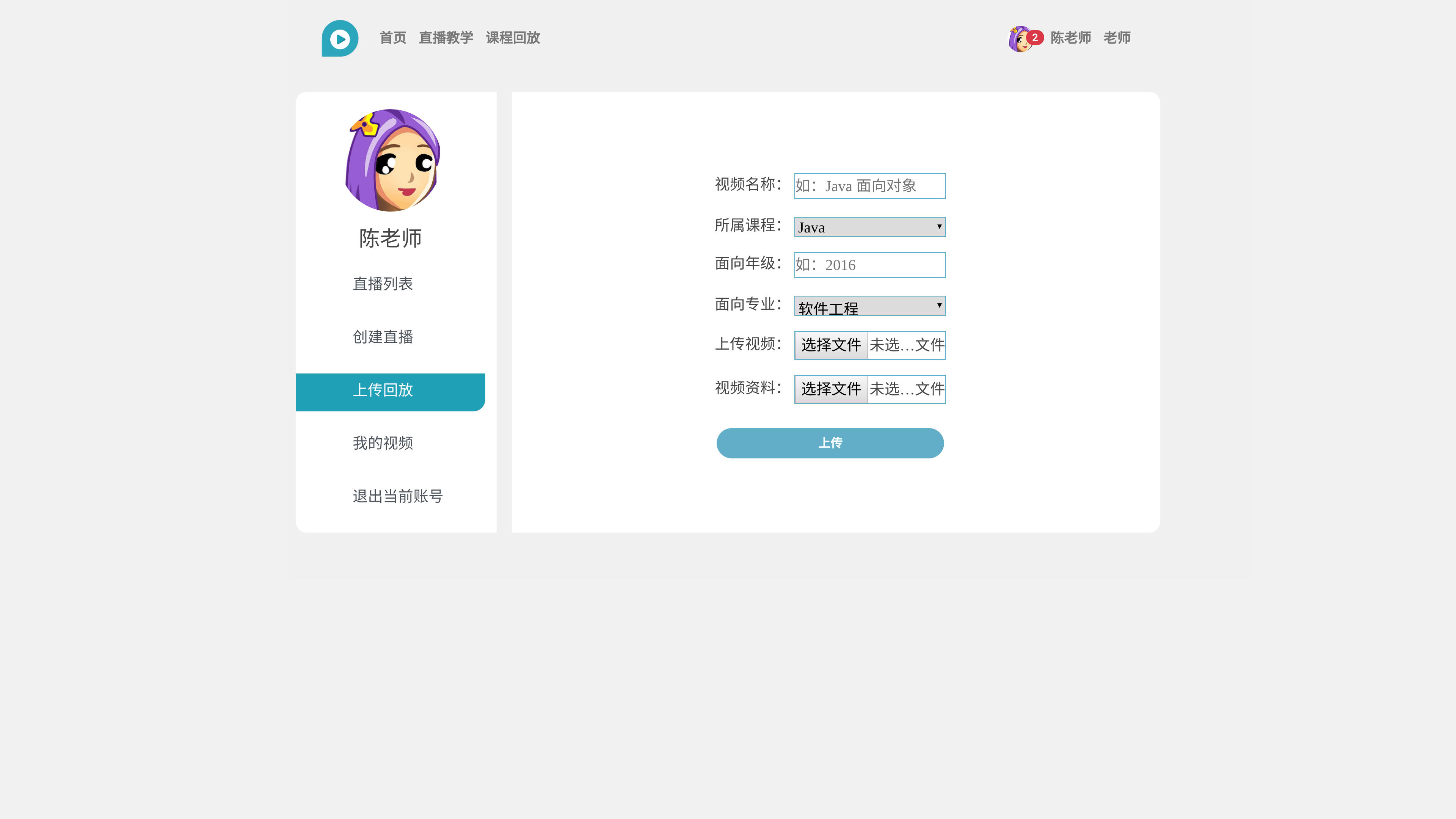Viewport: 1456px width, 819px height.
Task: Open 我的视频 in the sidebar
Action: coord(383,443)
